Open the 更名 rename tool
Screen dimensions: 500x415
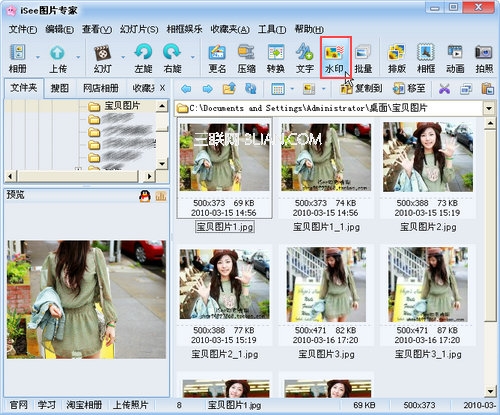coord(217,58)
